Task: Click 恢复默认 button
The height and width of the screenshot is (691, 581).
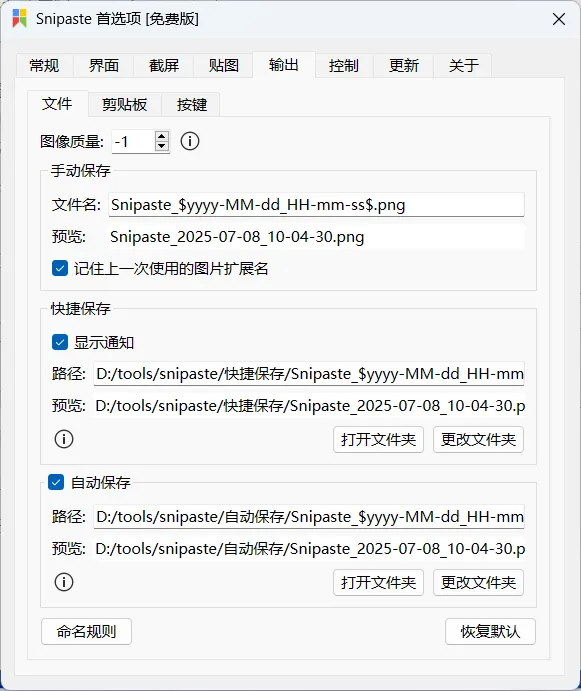Action: coord(490,632)
